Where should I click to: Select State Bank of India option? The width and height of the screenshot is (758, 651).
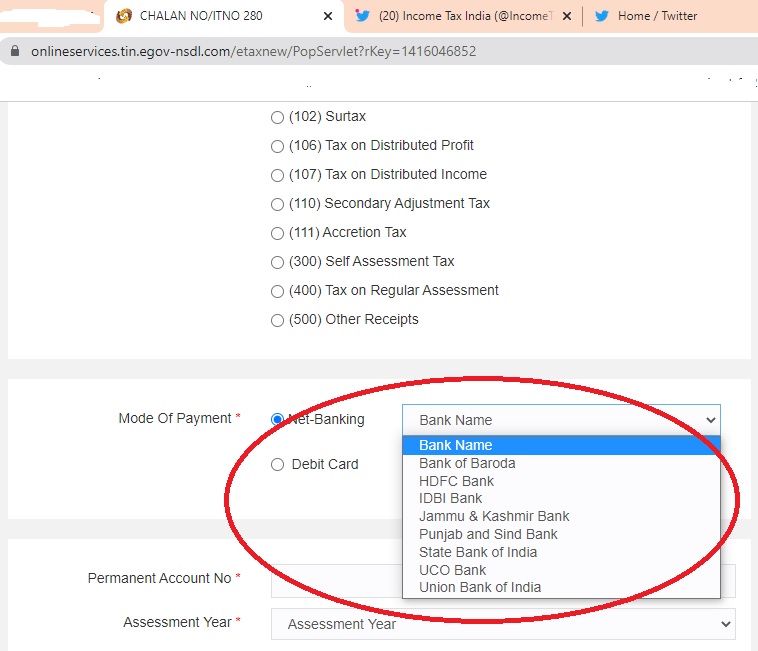coord(561,552)
